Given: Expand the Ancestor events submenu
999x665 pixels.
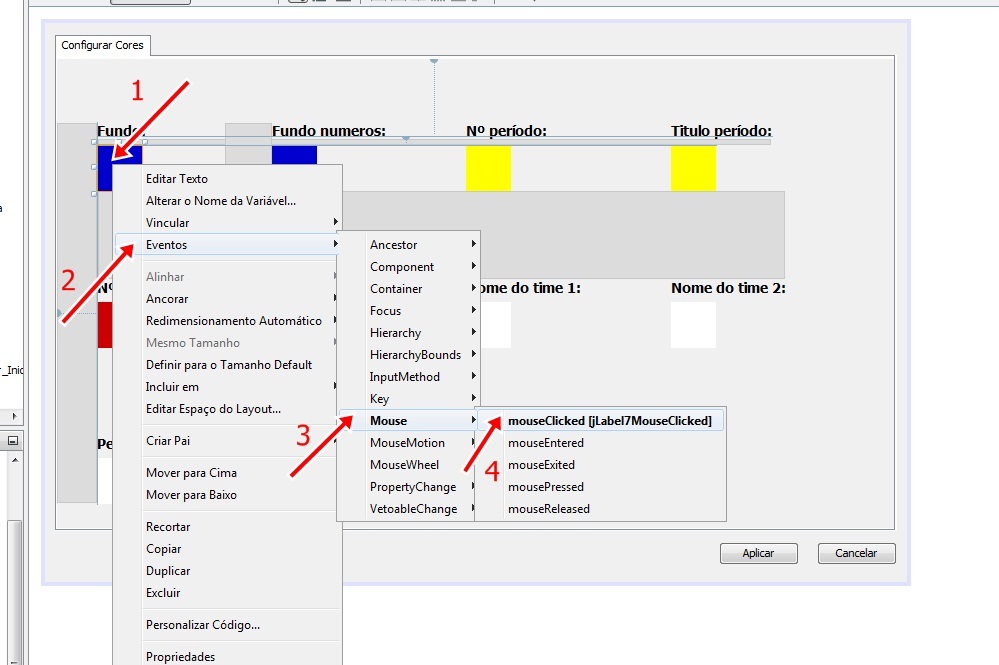Looking at the screenshot, I should tap(408, 245).
